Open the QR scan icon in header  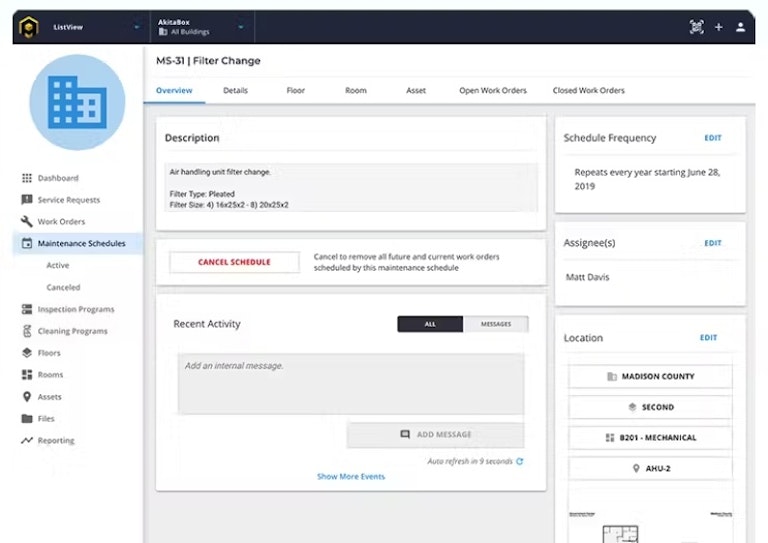(x=696, y=27)
